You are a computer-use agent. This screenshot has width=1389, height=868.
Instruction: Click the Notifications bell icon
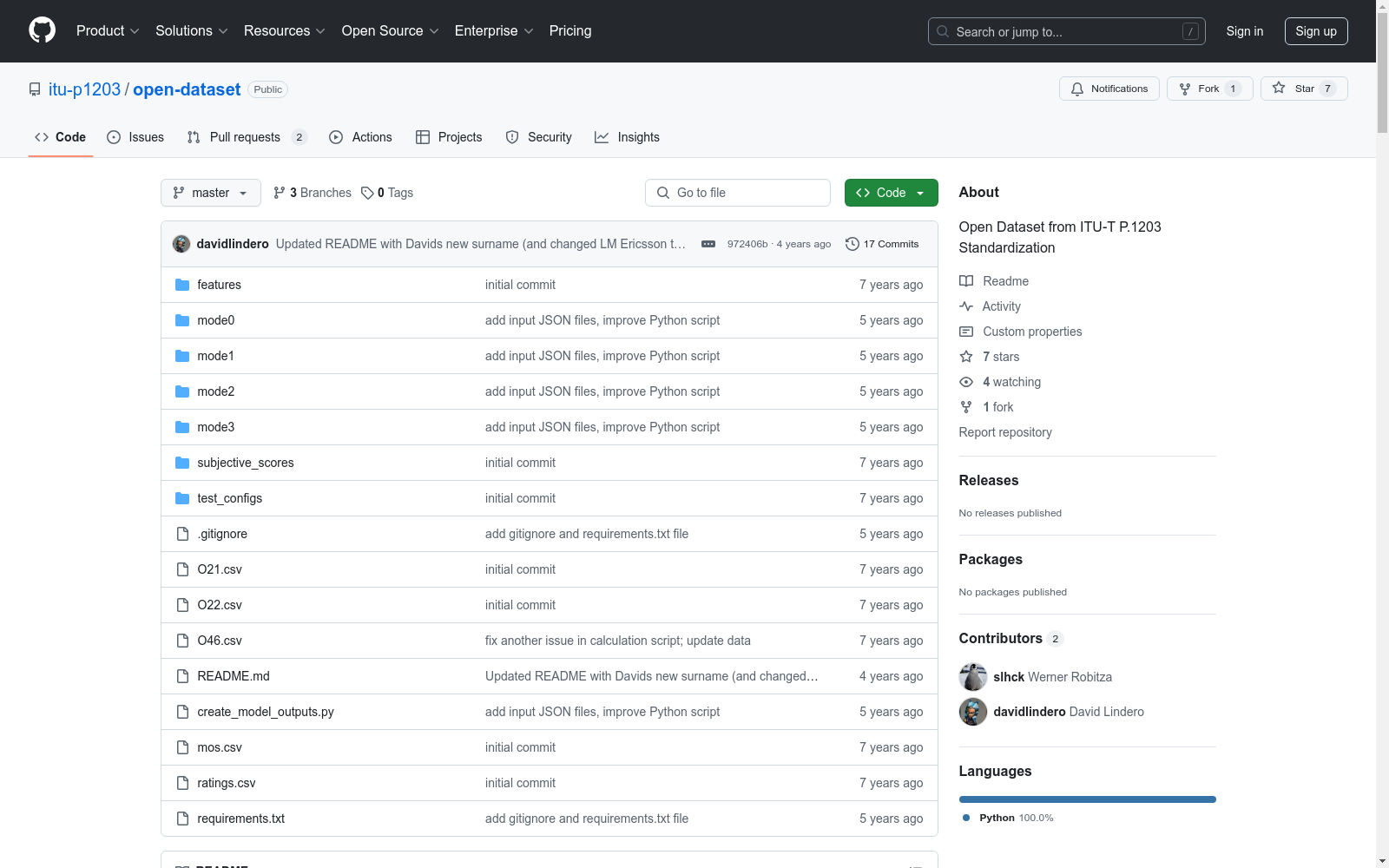[1077, 89]
